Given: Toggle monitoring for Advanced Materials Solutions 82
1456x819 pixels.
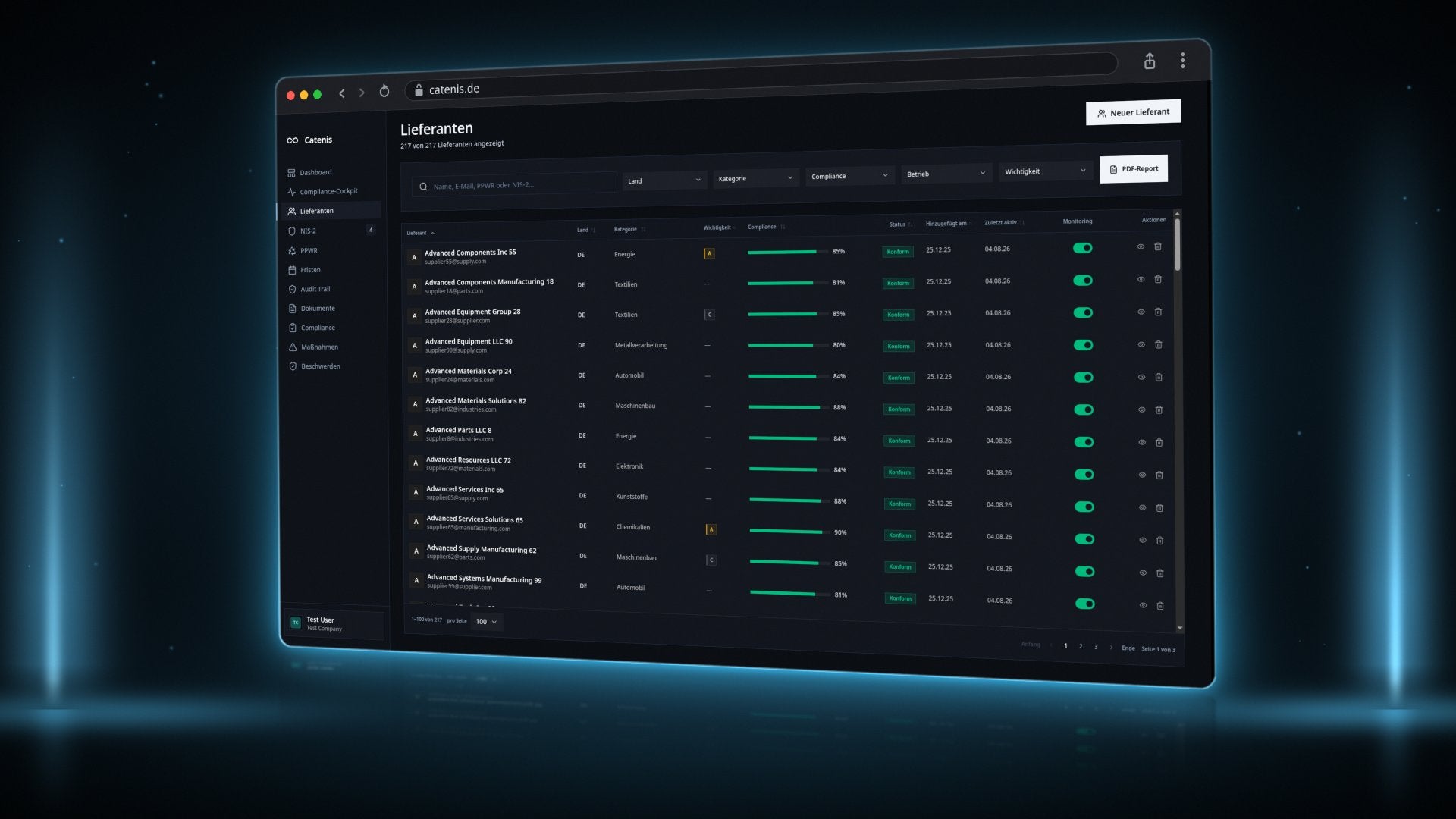Looking at the screenshot, I should (1084, 409).
